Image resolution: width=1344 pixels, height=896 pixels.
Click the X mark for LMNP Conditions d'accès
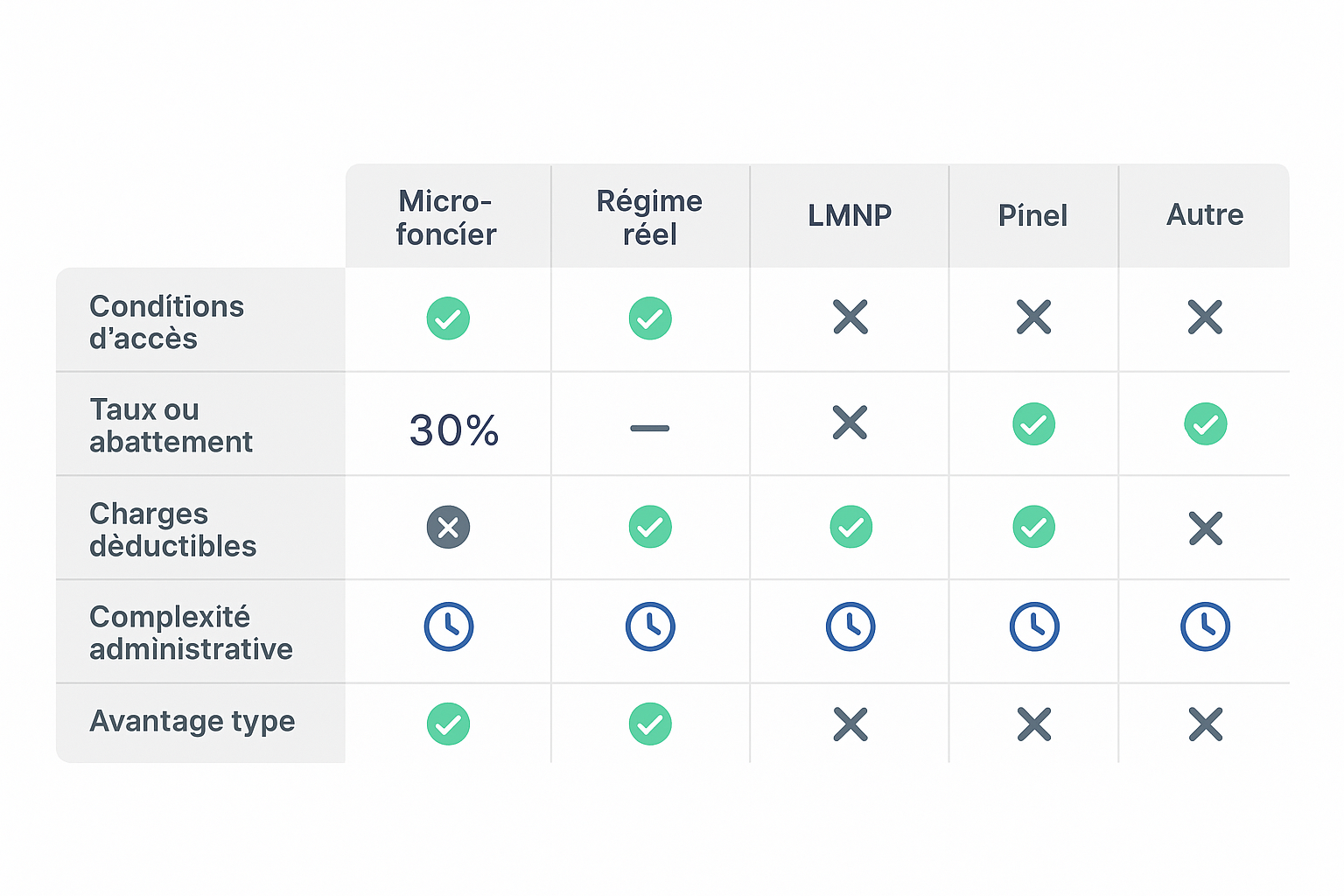pos(850,318)
